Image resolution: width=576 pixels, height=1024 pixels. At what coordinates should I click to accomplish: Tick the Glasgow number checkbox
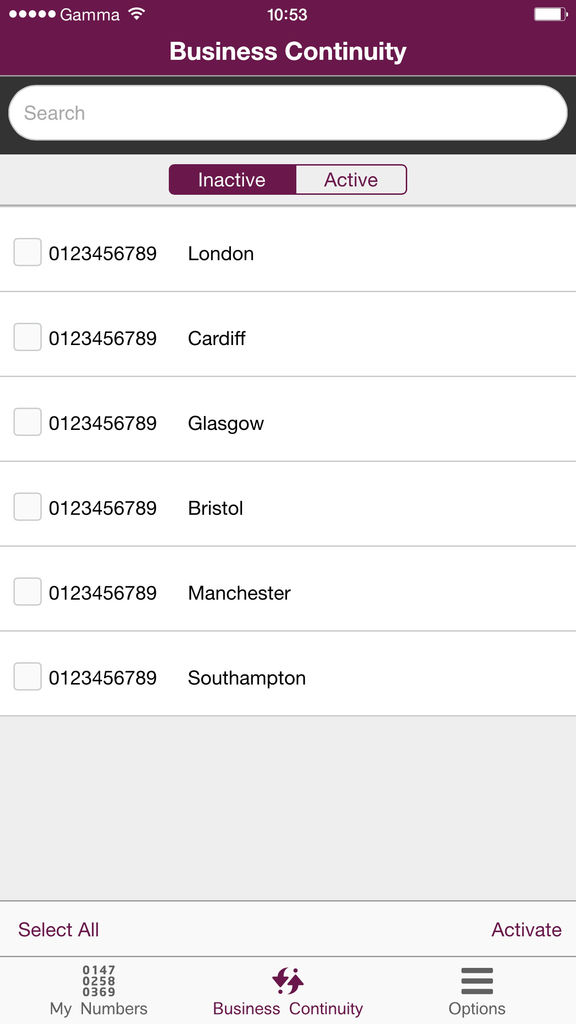[x=27, y=422]
